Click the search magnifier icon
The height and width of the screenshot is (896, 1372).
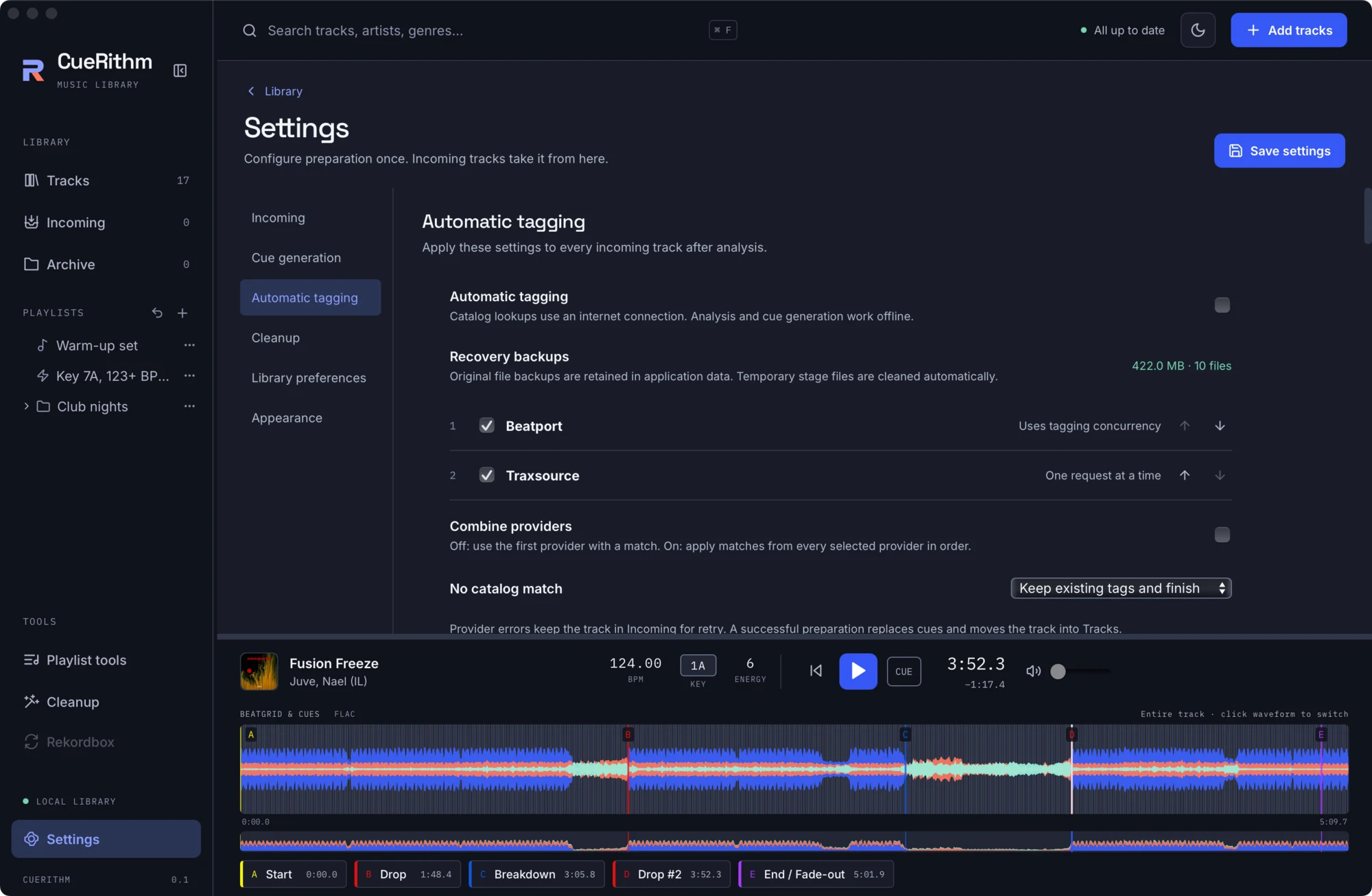click(250, 31)
